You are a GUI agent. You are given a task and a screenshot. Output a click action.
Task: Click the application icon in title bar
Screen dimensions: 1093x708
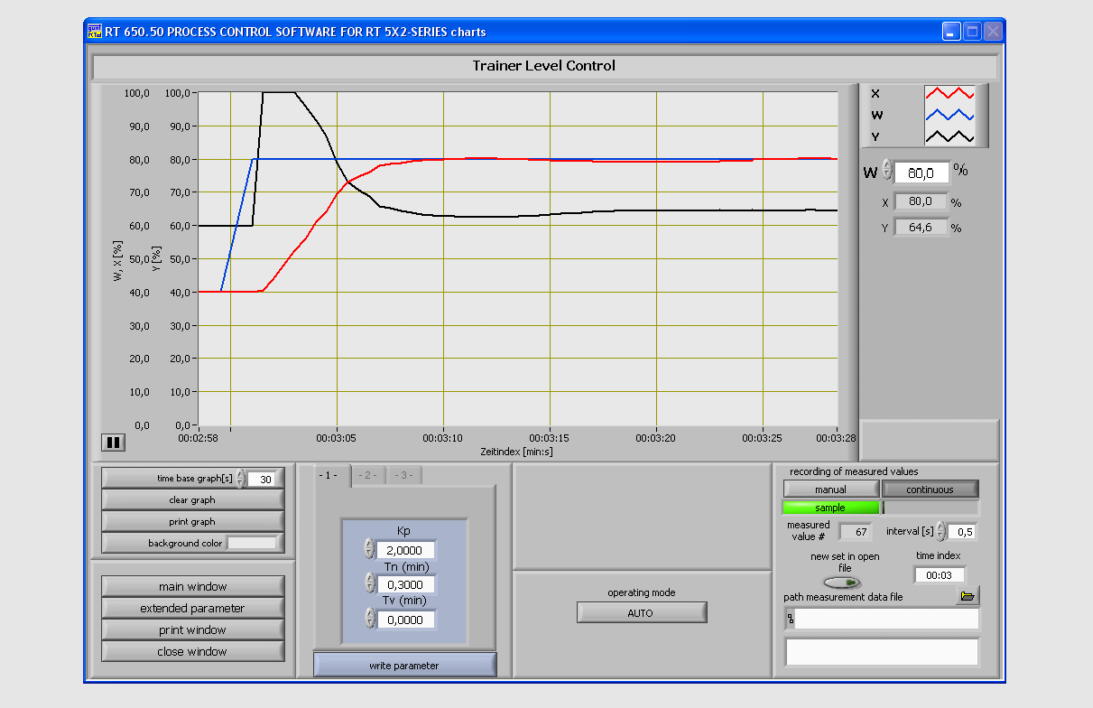coord(96,32)
